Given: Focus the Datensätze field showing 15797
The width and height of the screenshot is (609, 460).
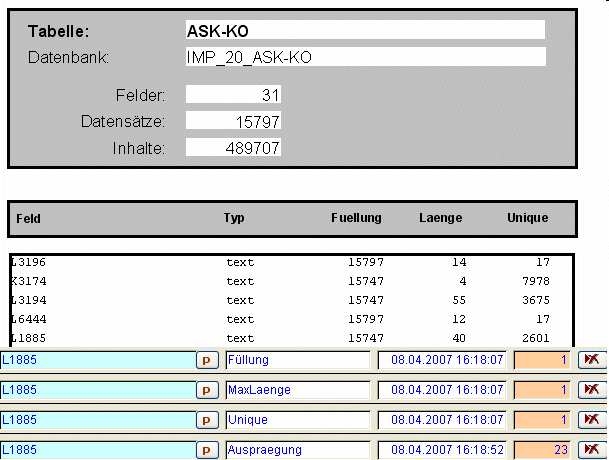Looking at the screenshot, I should point(233,121).
